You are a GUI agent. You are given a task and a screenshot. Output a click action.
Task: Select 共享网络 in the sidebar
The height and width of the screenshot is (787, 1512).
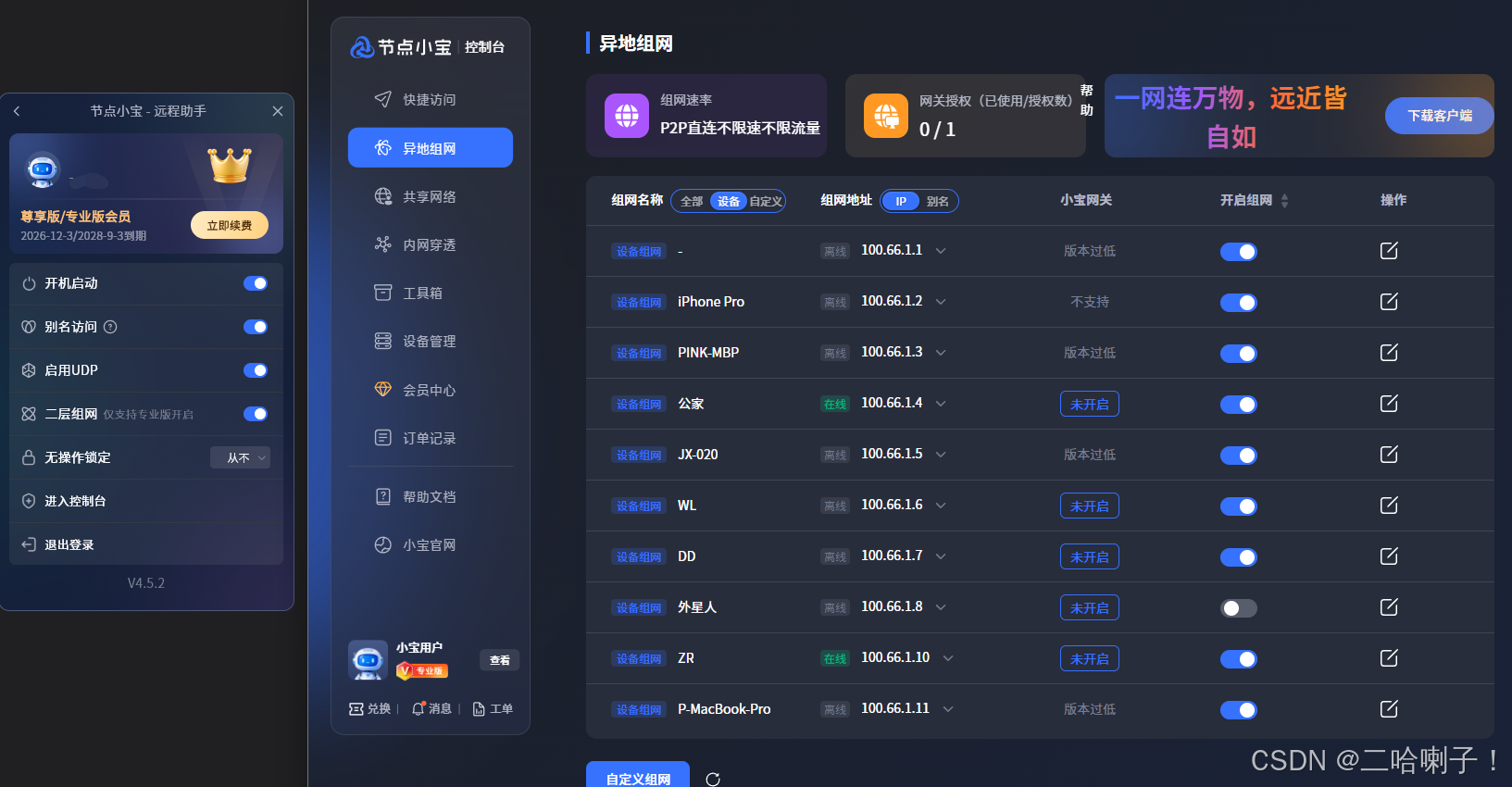click(x=431, y=196)
